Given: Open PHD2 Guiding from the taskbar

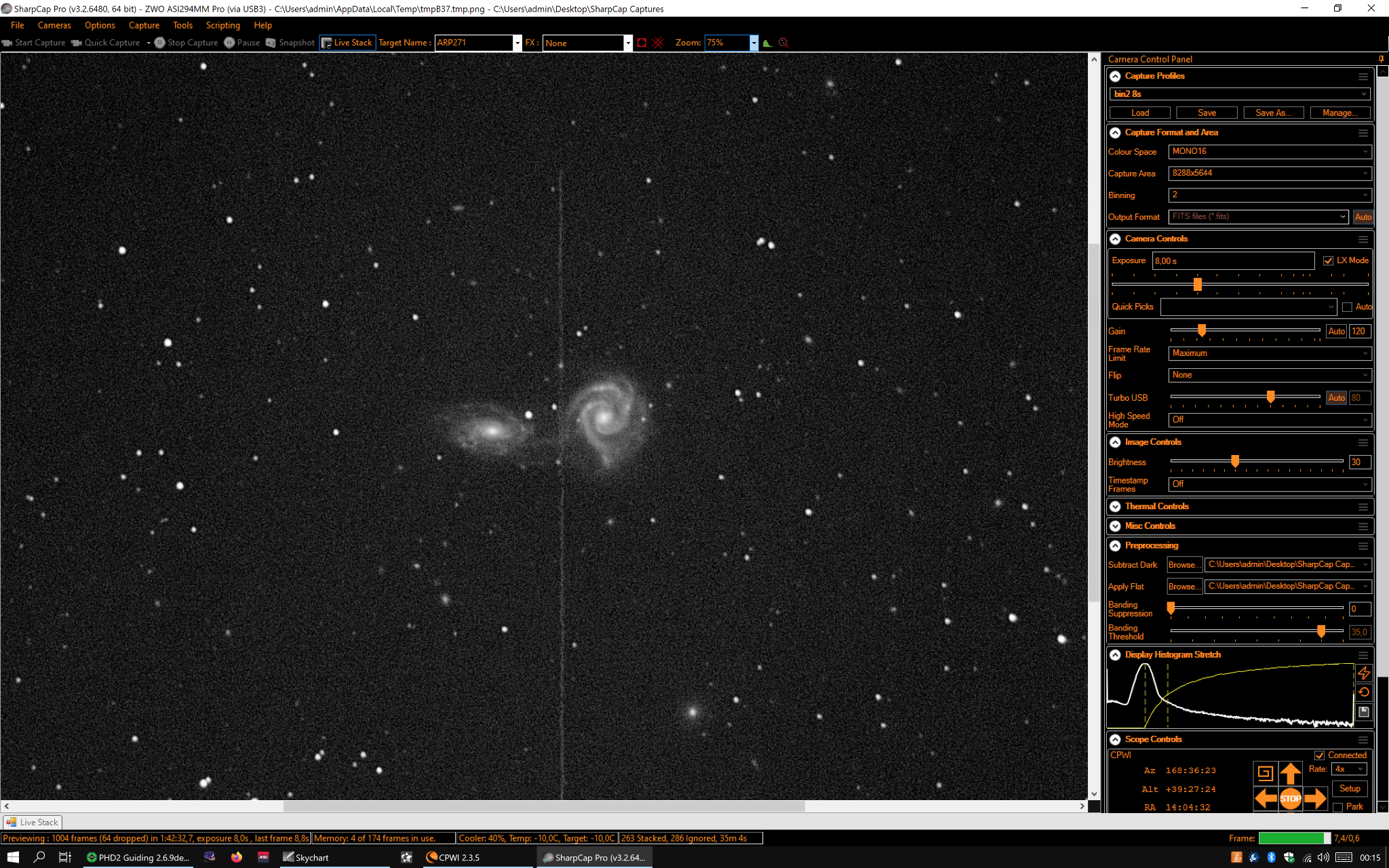Looking at the screenshot, I should tap(138, 857).
